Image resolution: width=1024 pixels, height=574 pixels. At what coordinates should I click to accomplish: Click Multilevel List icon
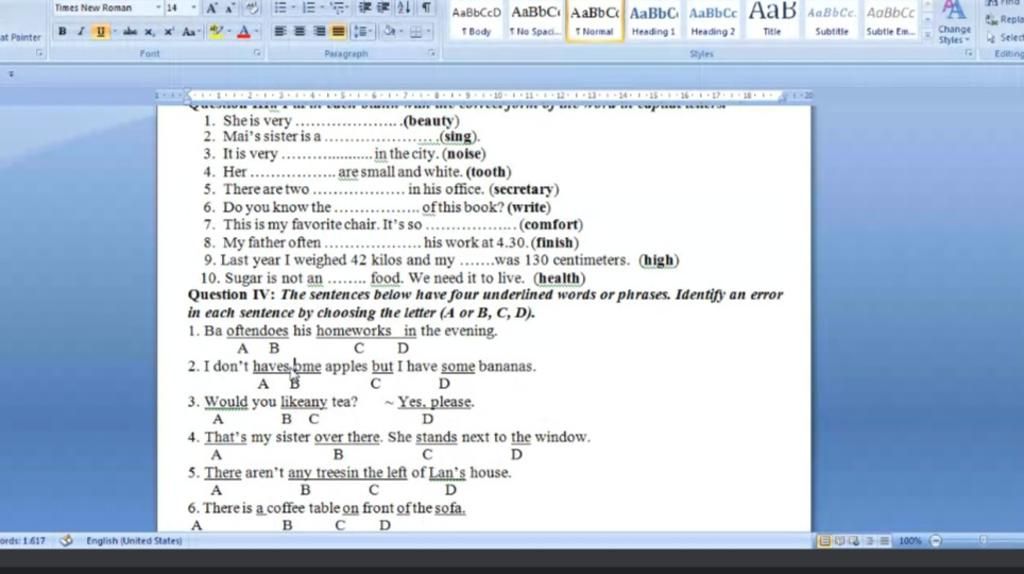338,8
